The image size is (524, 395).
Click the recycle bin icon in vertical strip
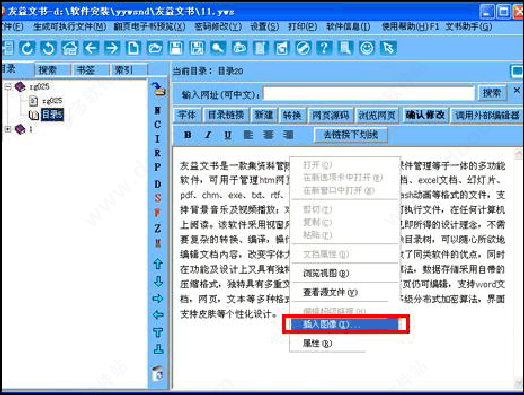pos(158,373)
